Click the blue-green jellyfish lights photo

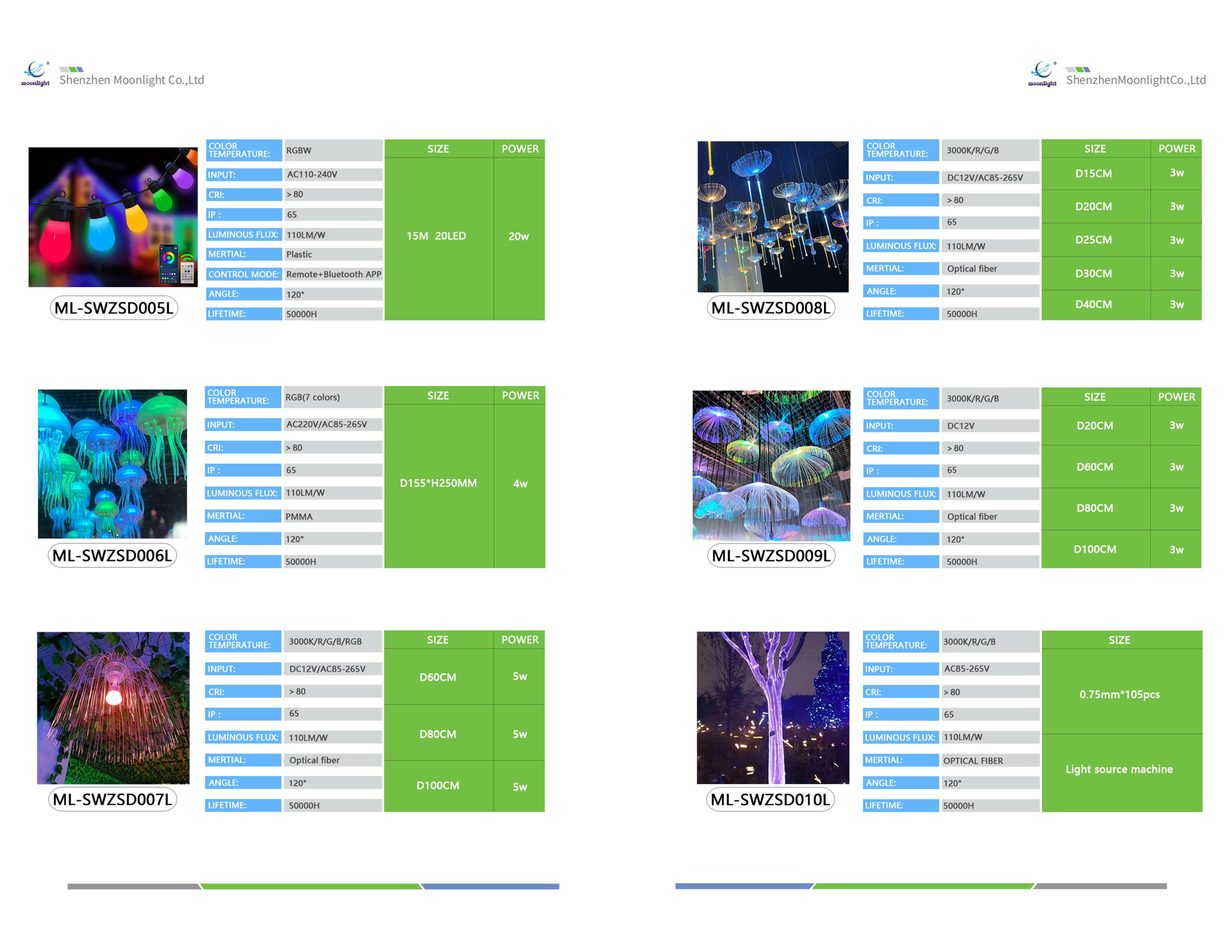112,464
